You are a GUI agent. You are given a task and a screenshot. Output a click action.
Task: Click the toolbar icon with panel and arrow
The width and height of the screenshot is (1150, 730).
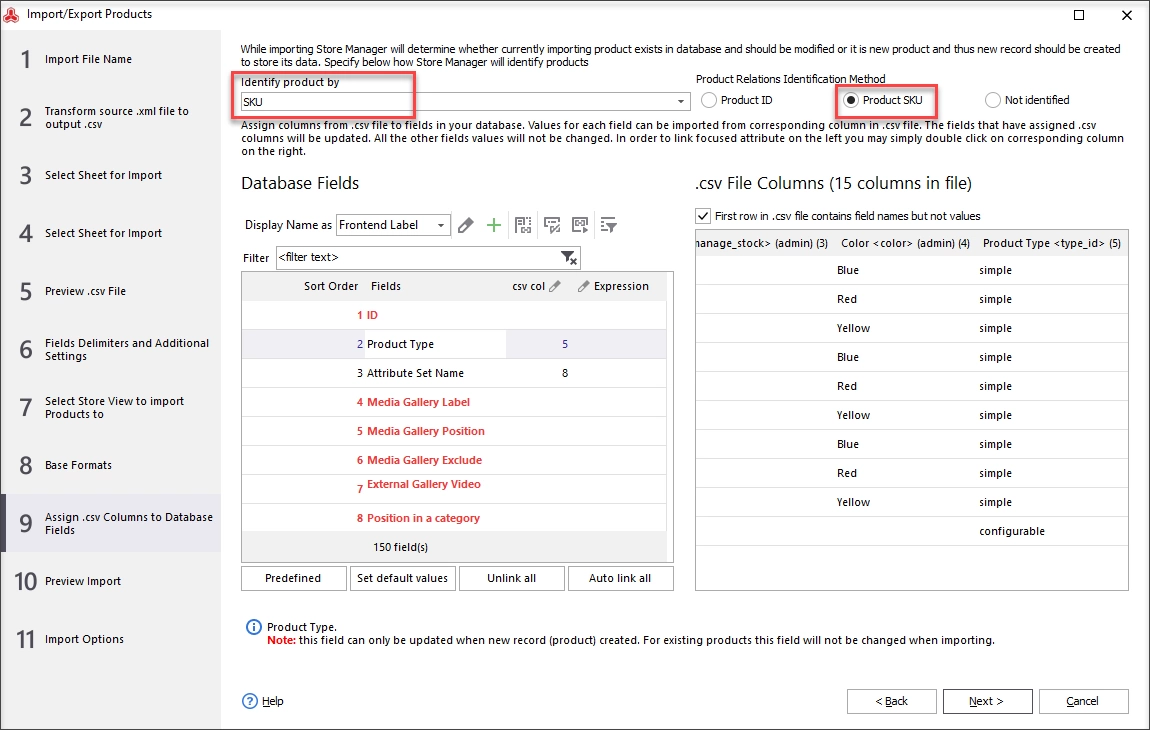(580, 225)
